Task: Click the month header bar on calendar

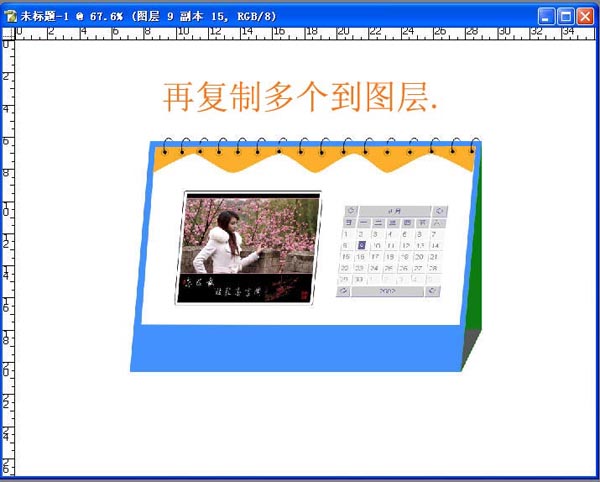Action: click(x=395, y=211)
